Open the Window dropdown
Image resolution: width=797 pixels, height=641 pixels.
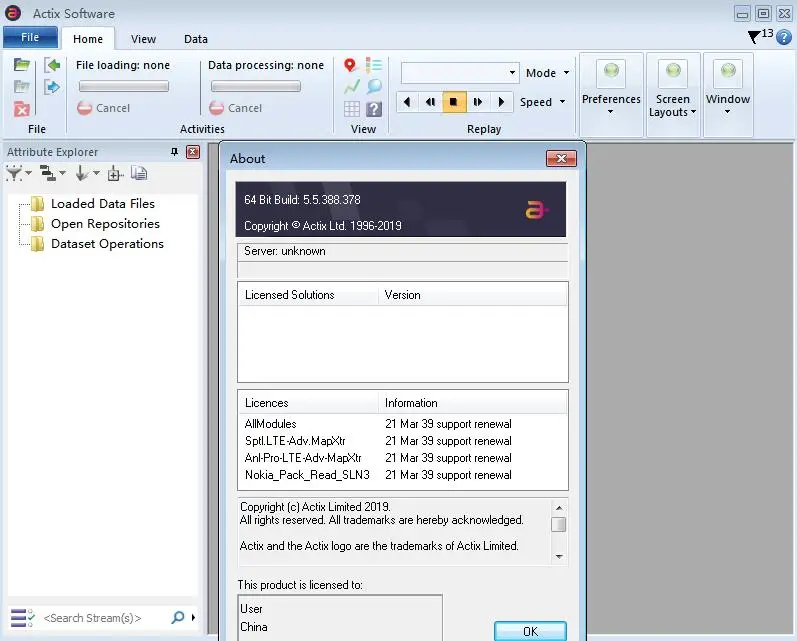727,94
